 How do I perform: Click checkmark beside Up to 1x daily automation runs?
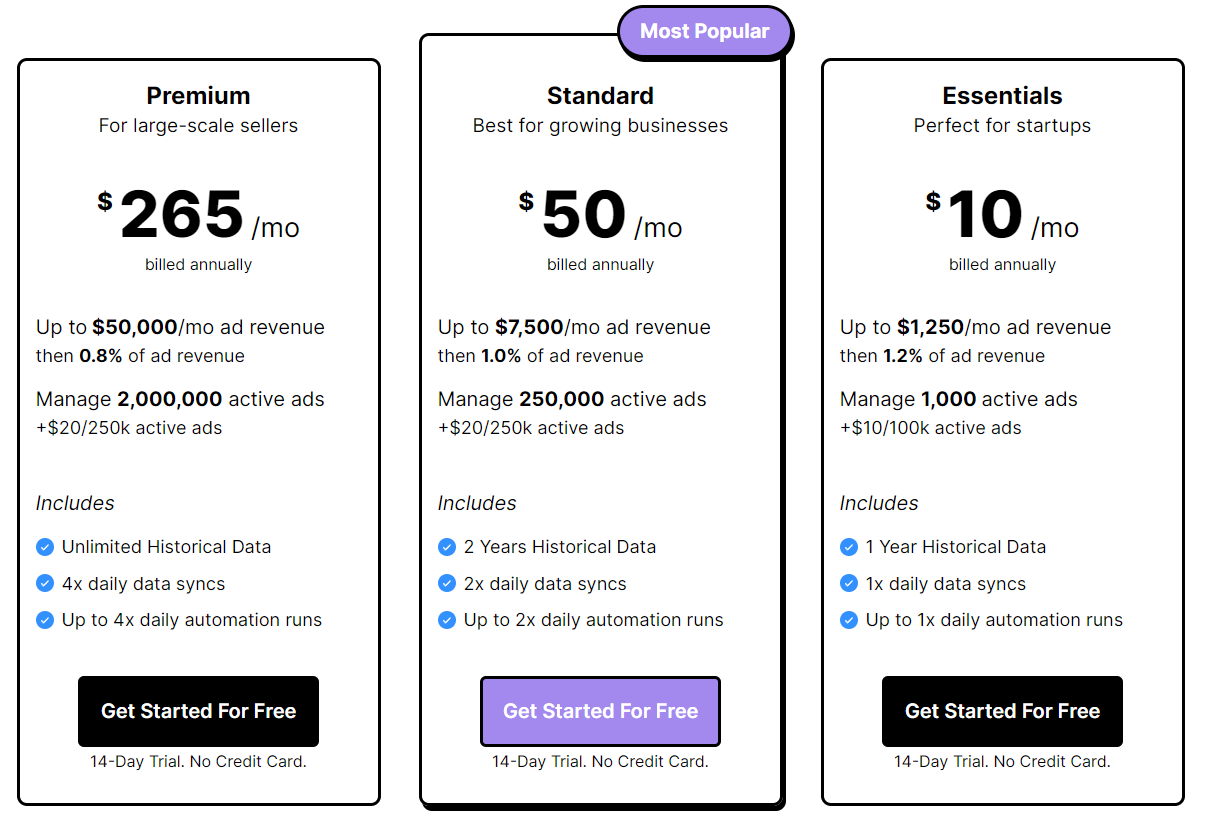pos(849,620)
